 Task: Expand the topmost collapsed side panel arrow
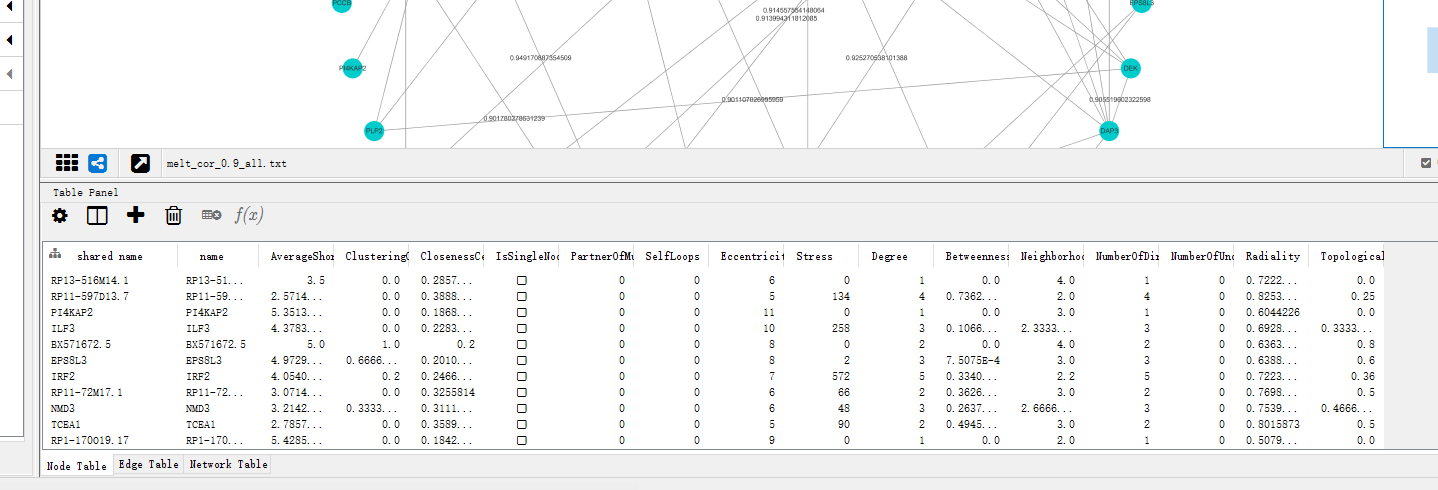point(10,7)
